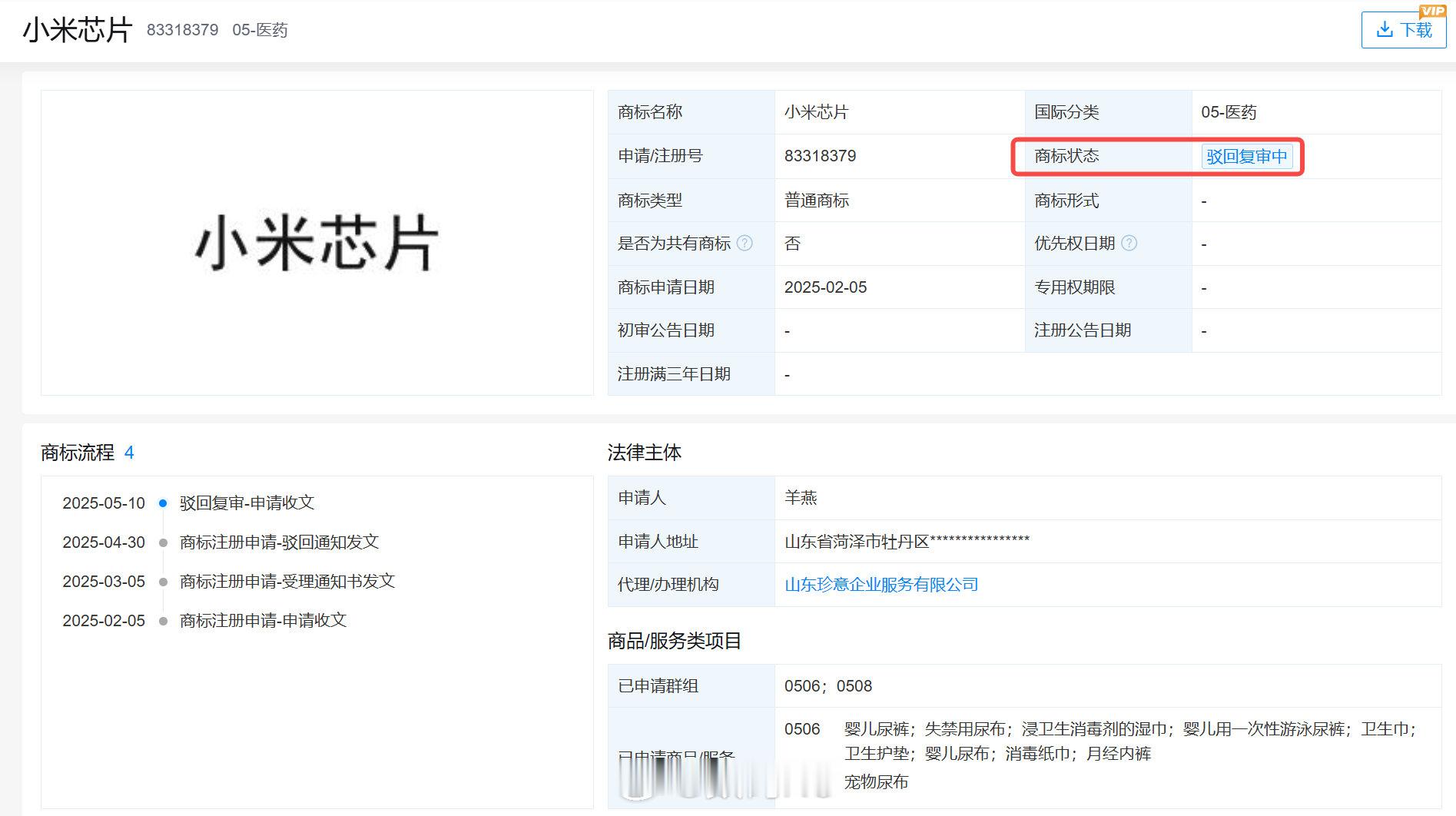Click the 83318379 value in the table

pyautogui.click(x=821, y=156)
